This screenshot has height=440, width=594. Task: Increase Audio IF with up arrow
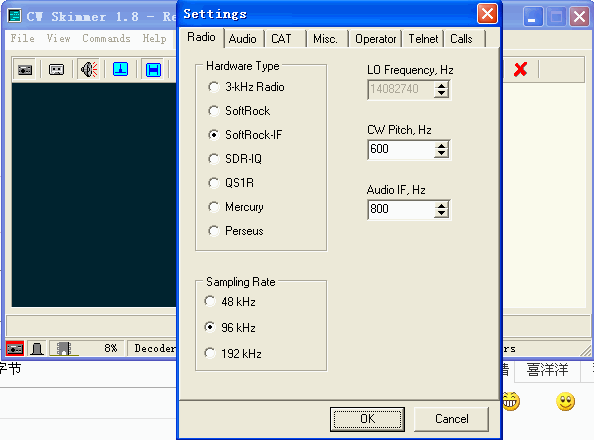click(441, 205)
